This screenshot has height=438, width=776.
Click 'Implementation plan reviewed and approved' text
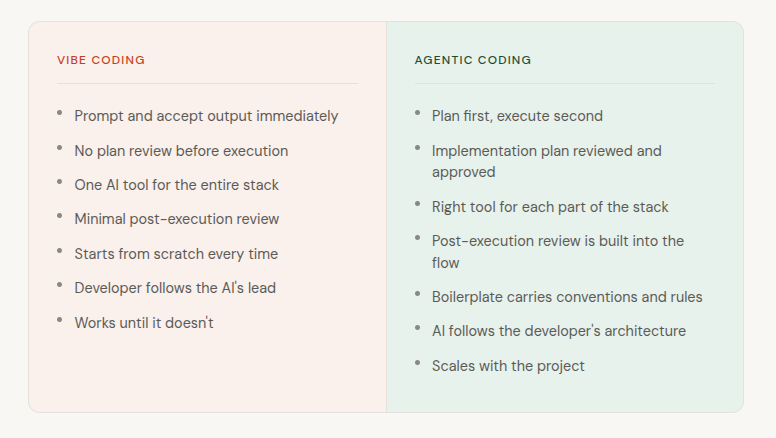click(547, 161)
